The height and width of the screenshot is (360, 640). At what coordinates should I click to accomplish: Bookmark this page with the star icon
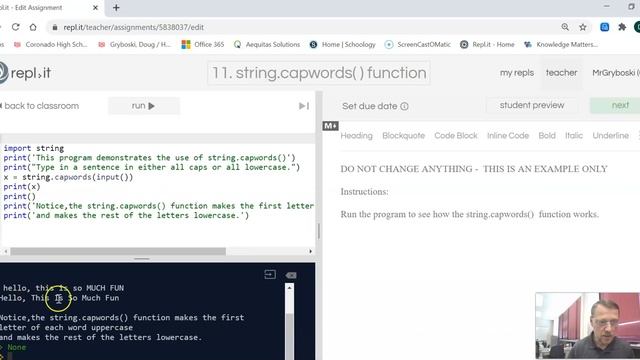(583, 27)
